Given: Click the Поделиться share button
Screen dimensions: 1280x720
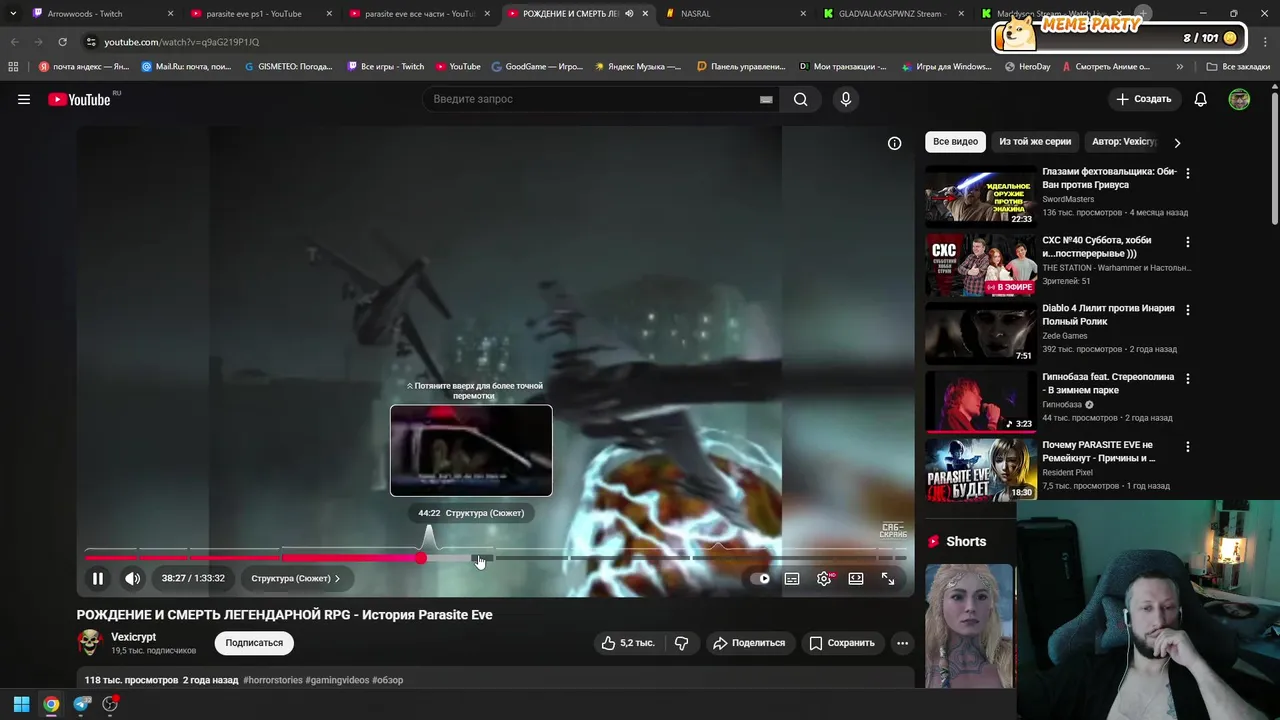Looking at the screenshot, I should [749, 643].
